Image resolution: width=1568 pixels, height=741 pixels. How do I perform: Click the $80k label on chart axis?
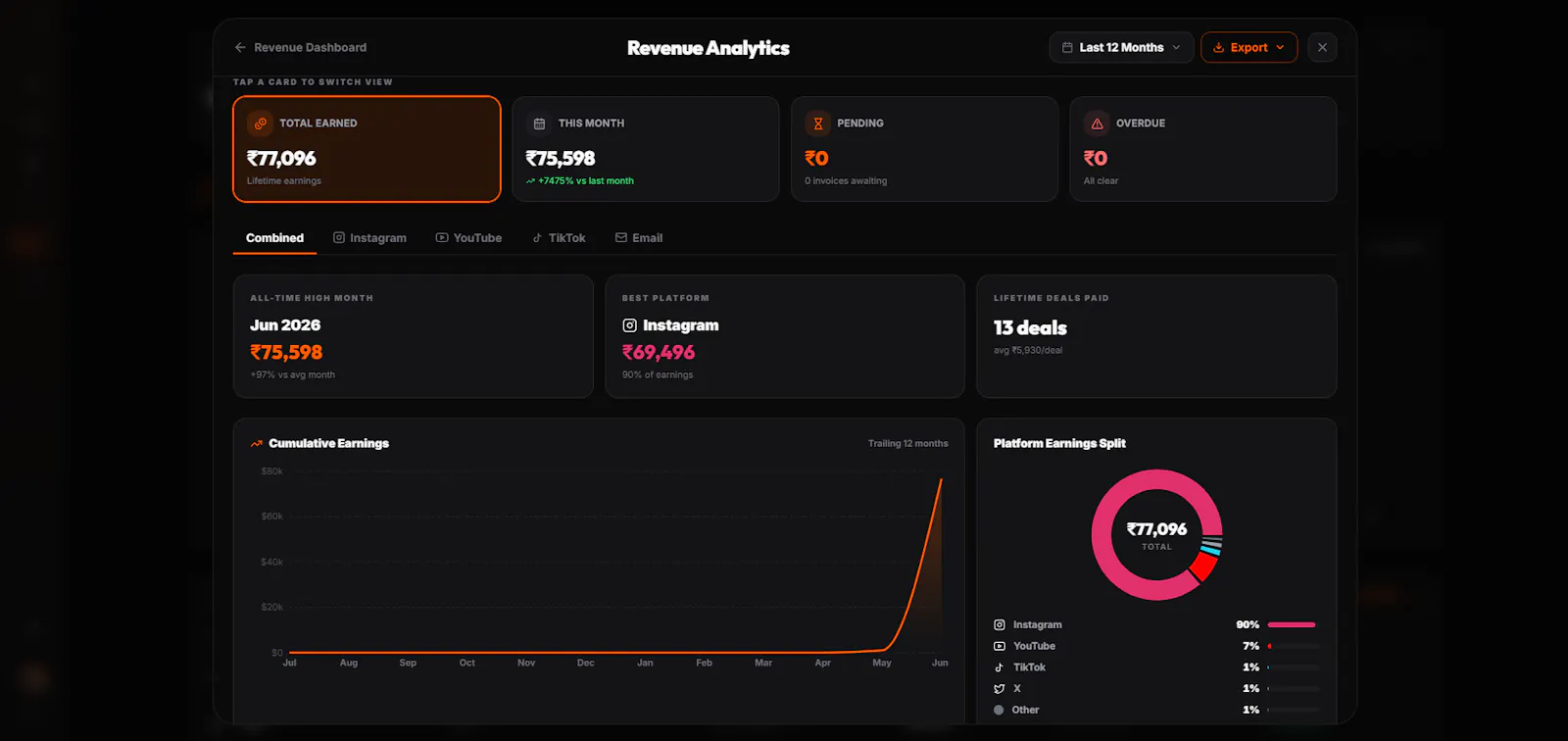(x=271, y=471)
